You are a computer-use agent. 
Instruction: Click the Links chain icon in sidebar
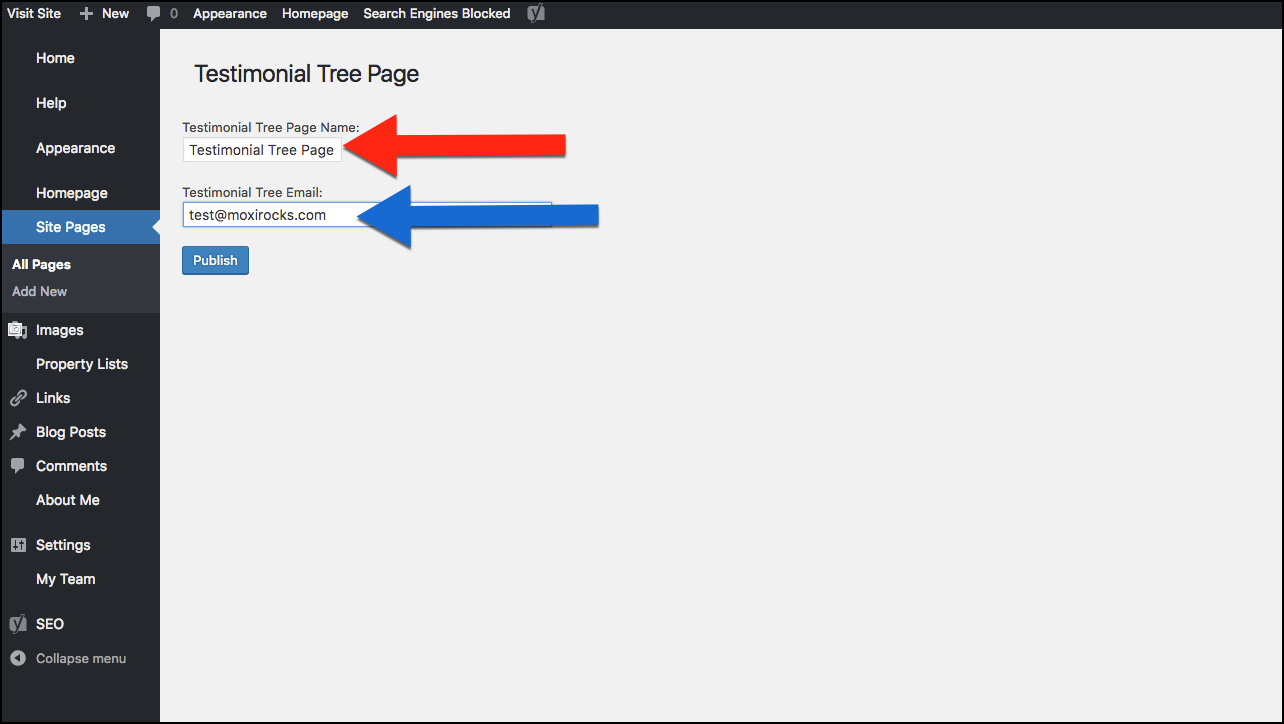coord(18,398)
